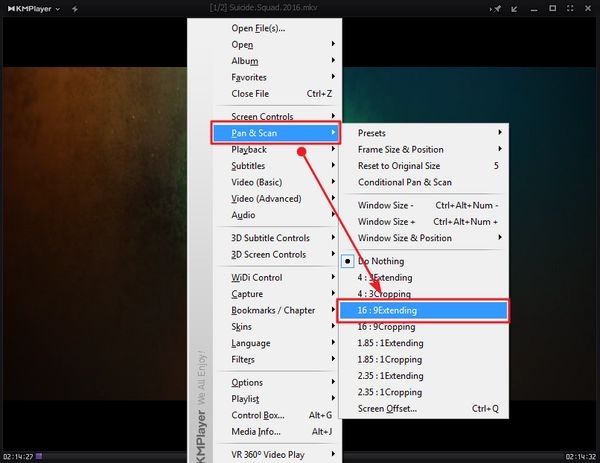
Task: Open Window Size & Position submenu
Action: (424, 238)
